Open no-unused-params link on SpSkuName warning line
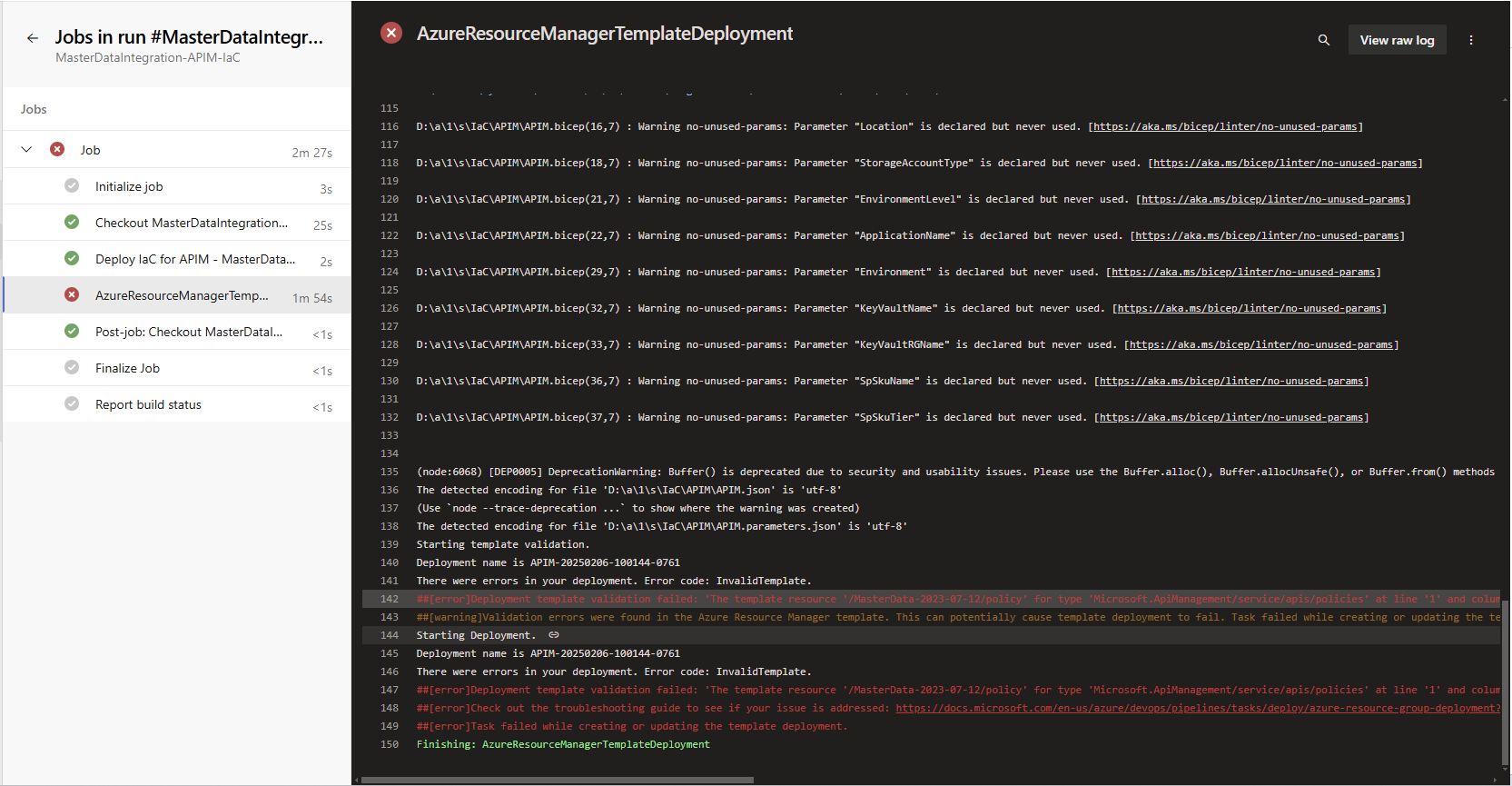Image resolution: width=1512 pixels, height=786 pixels. pyautogui.click(x=1231, y=381)
